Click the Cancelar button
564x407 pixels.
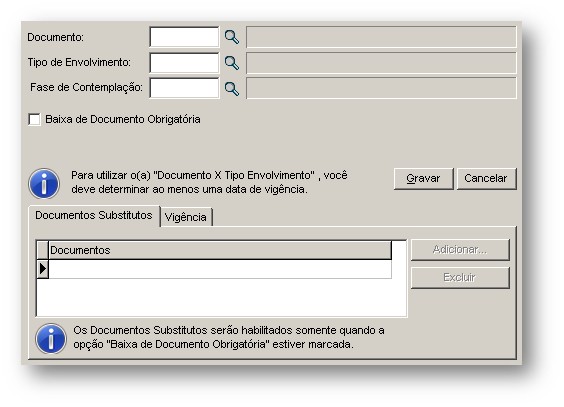coord(486,178)
